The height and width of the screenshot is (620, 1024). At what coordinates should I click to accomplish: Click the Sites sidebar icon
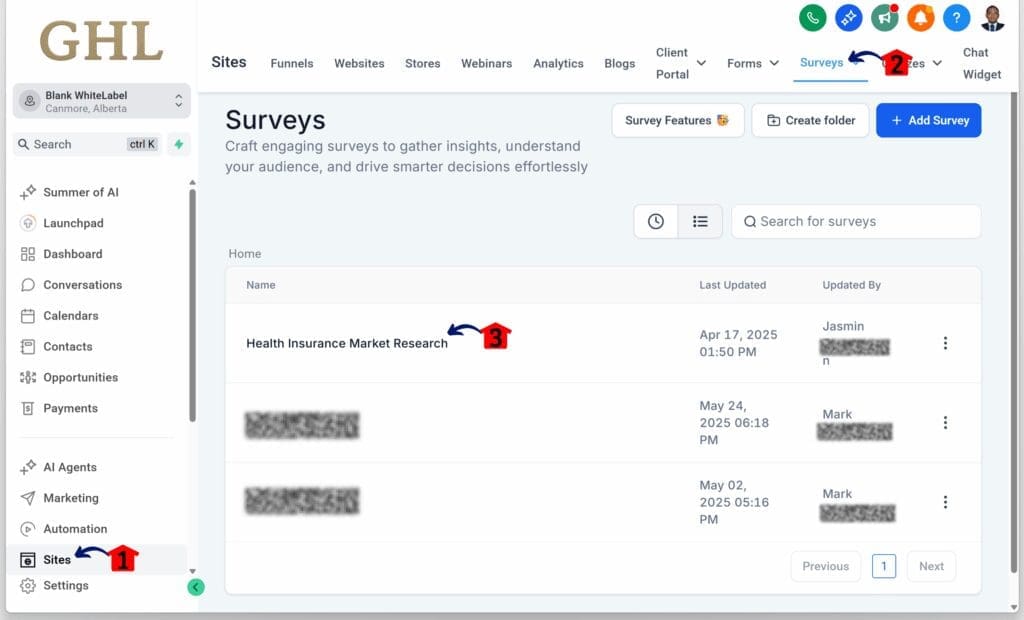tap(27, 560)
